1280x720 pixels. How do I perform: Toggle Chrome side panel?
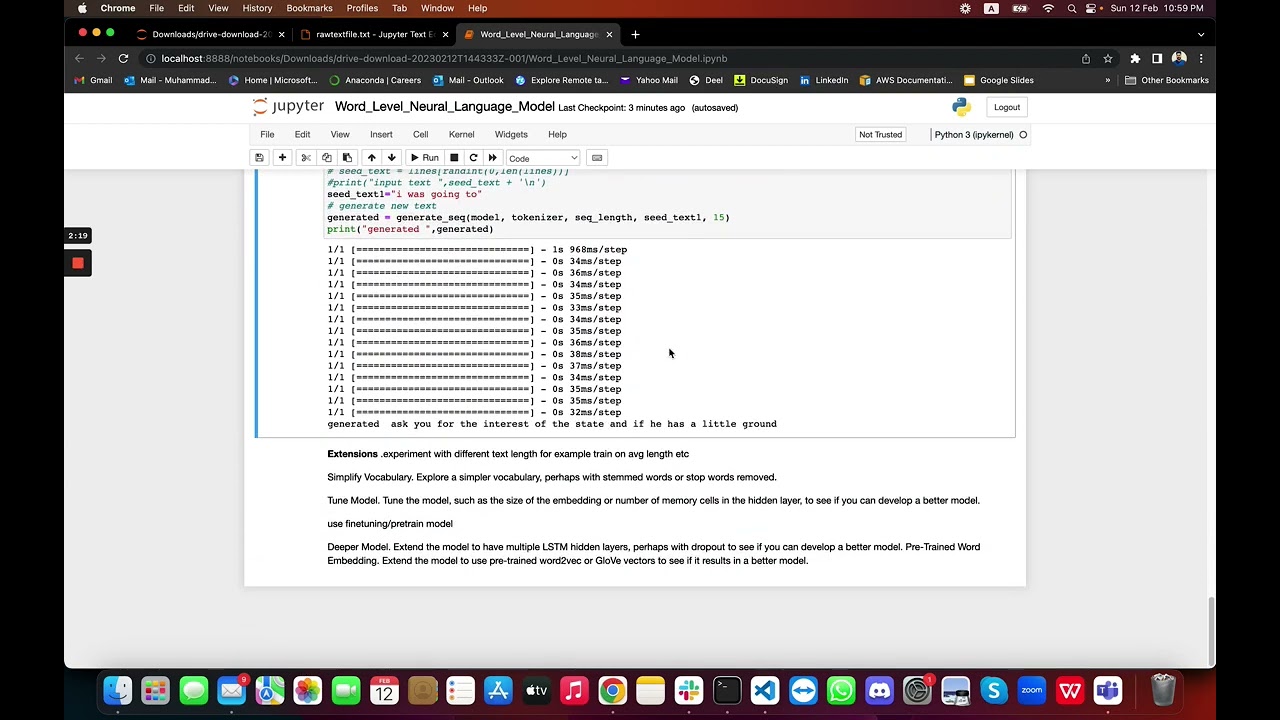(1157, 58)
